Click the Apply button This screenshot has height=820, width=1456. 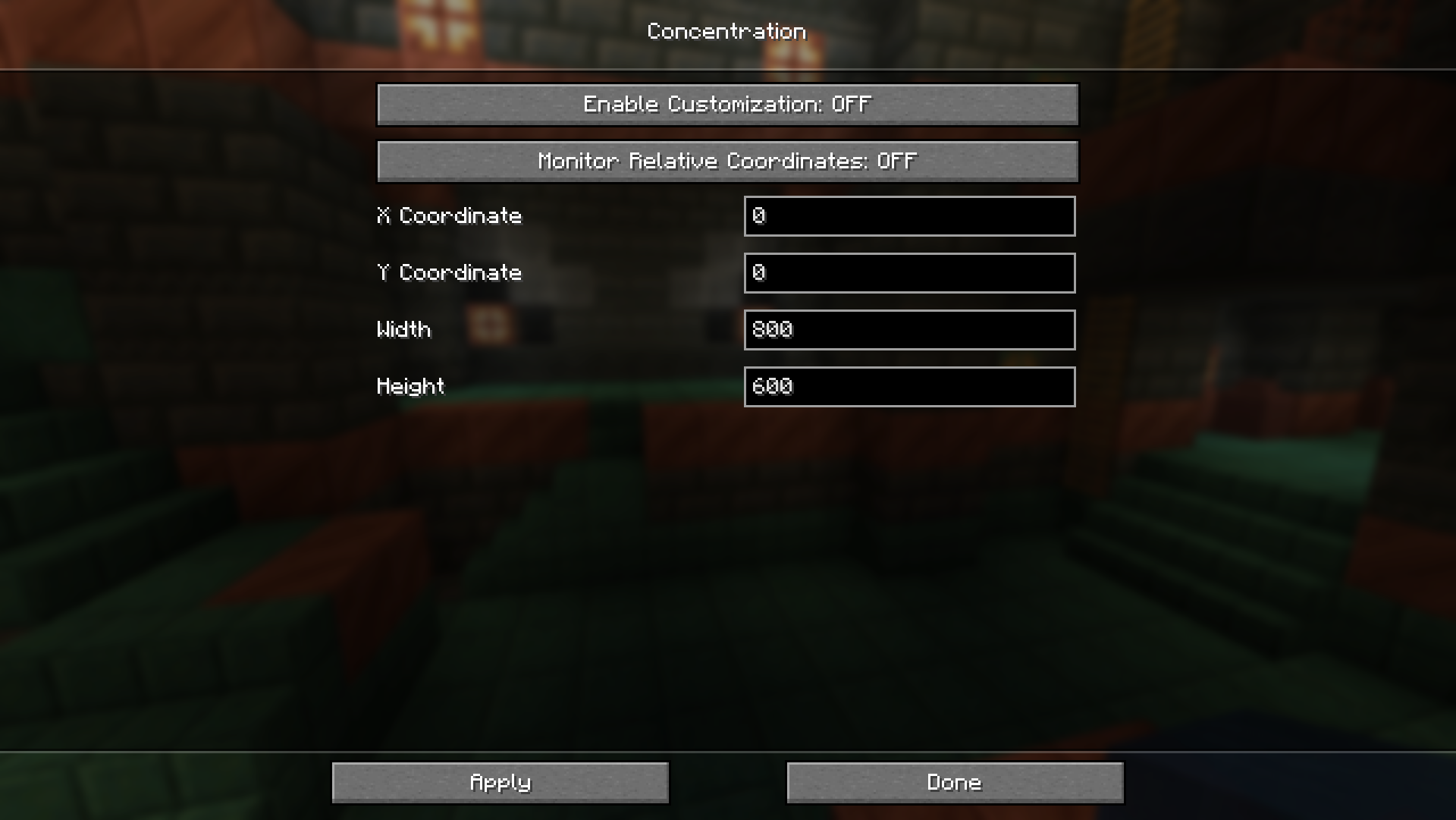coord(500,781)
